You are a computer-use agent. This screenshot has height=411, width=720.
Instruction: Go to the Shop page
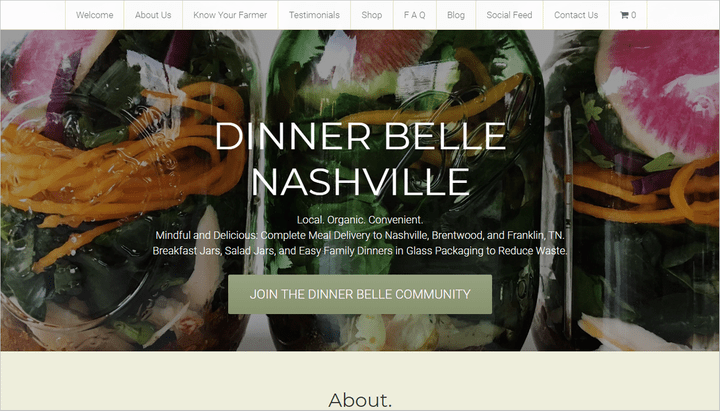click(371, 15)
